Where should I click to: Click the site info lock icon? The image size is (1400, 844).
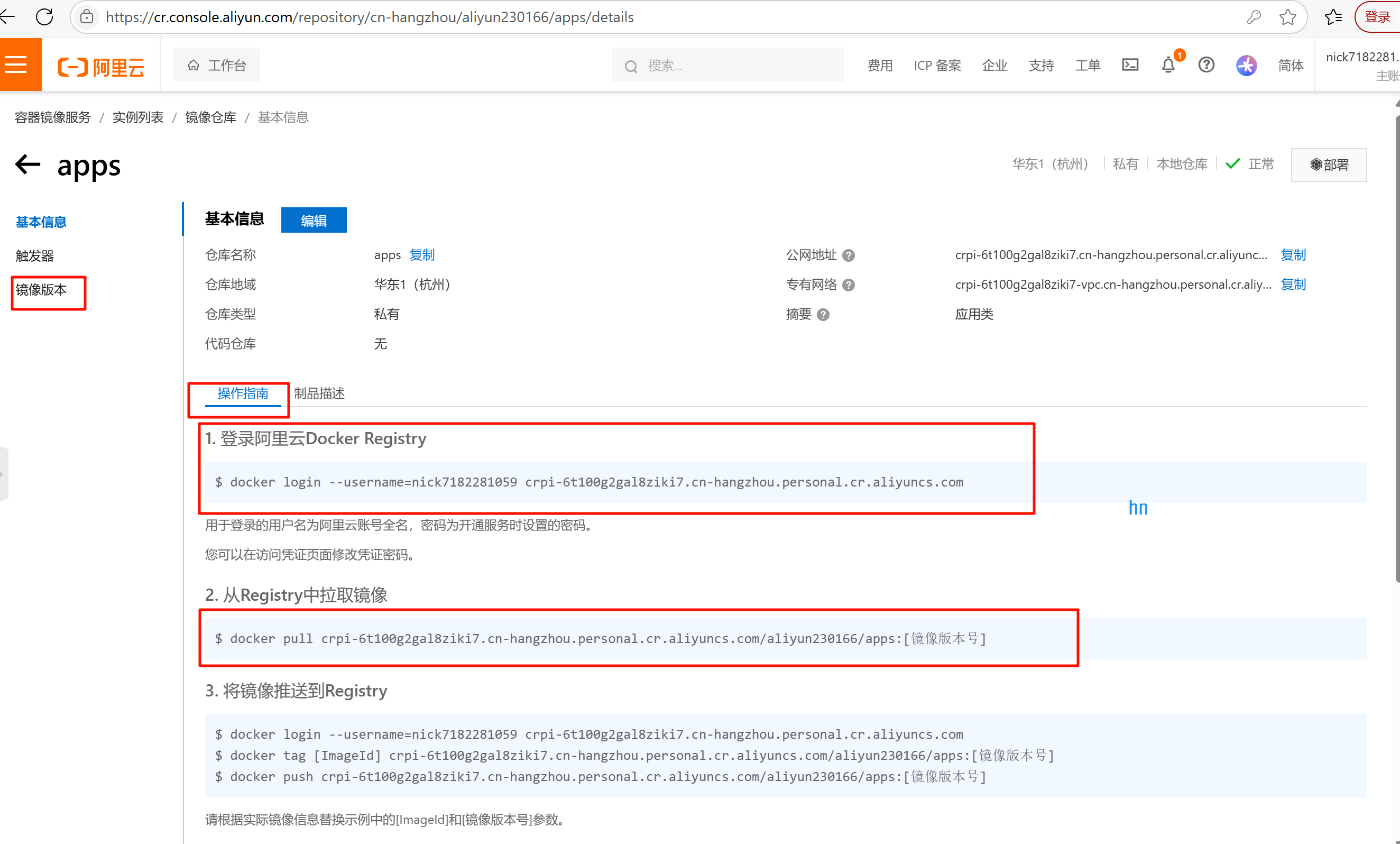pyautogui.click(x=86, y=17)
